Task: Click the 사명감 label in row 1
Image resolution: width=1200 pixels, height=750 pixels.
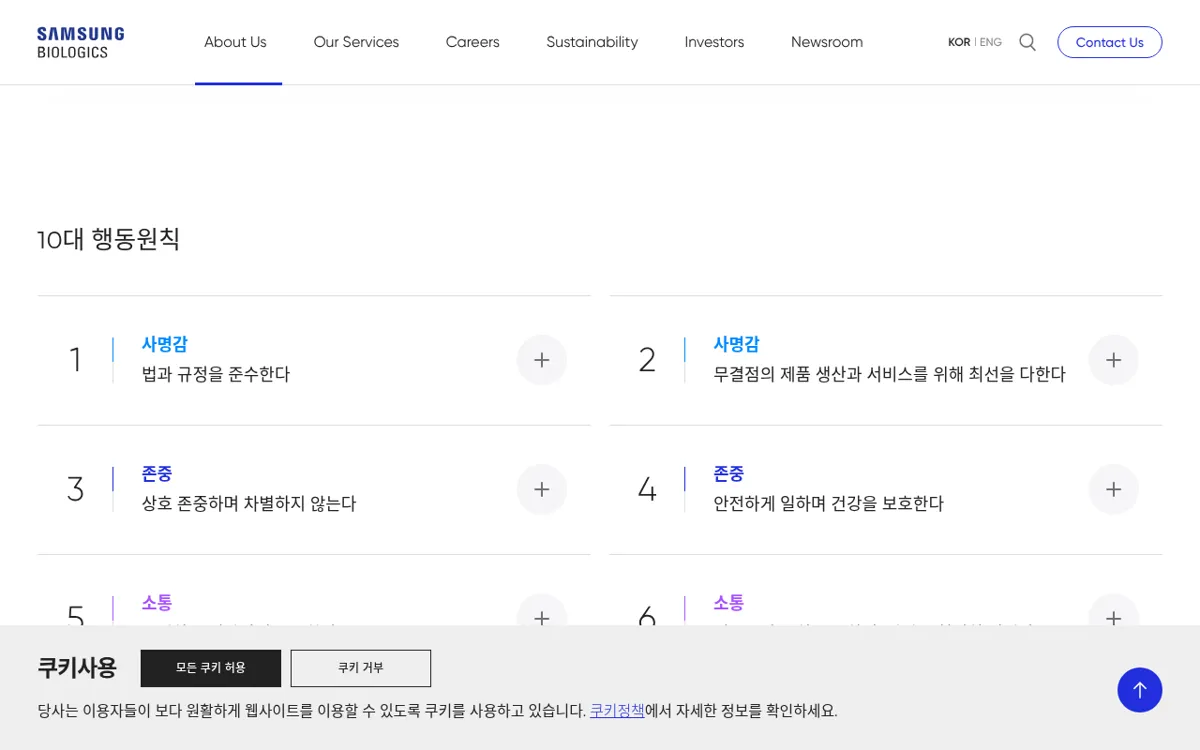Action: pyautogui.click(x=165, y=344)
